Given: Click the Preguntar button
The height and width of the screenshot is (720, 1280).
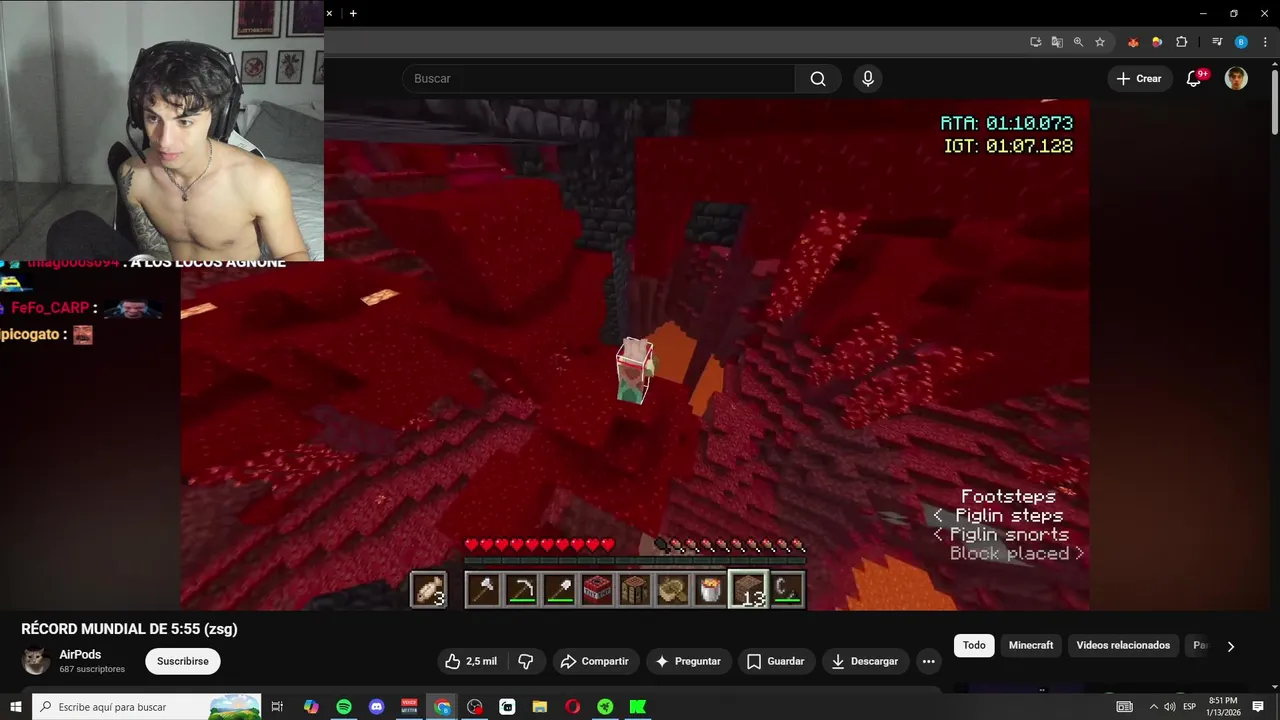Looking at the screenshot, I should pyautogui.click(x=688, y=661).
